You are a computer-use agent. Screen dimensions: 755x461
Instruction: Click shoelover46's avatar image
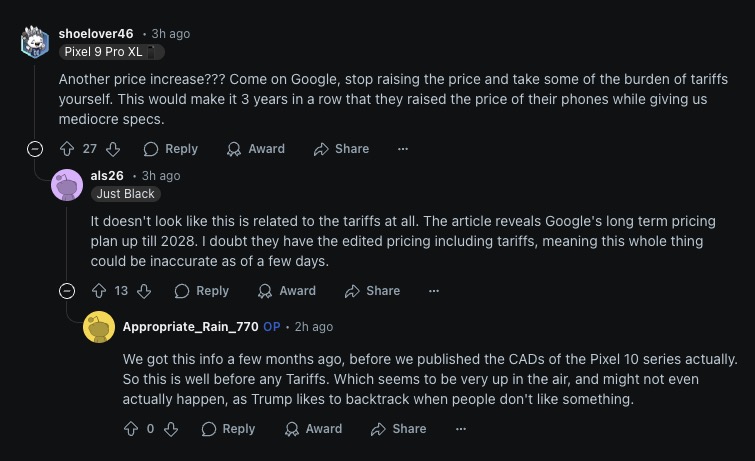(x=35, y=42)
